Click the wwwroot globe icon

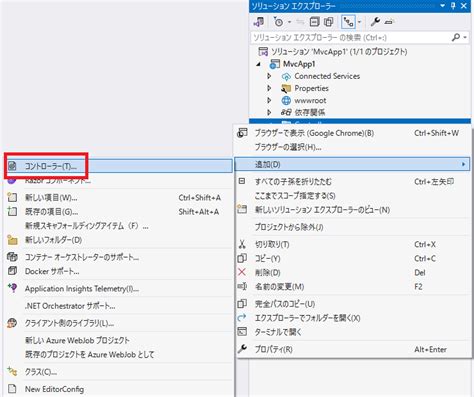tap(286, 100)
